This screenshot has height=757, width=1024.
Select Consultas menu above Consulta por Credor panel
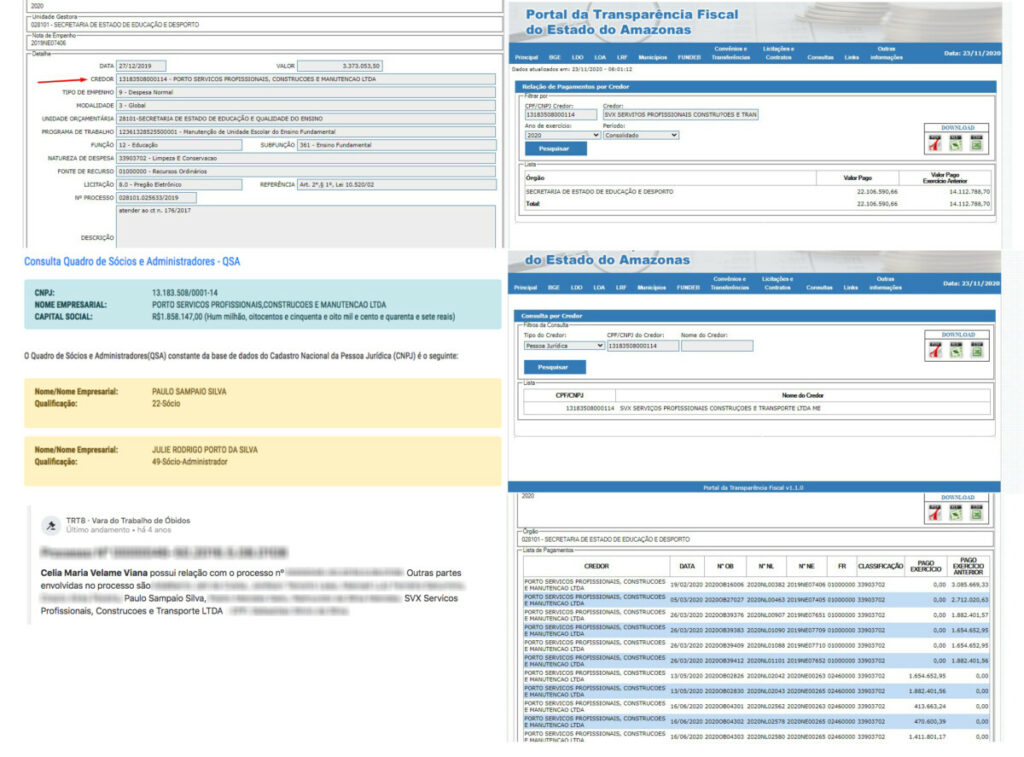click(820, 287)
